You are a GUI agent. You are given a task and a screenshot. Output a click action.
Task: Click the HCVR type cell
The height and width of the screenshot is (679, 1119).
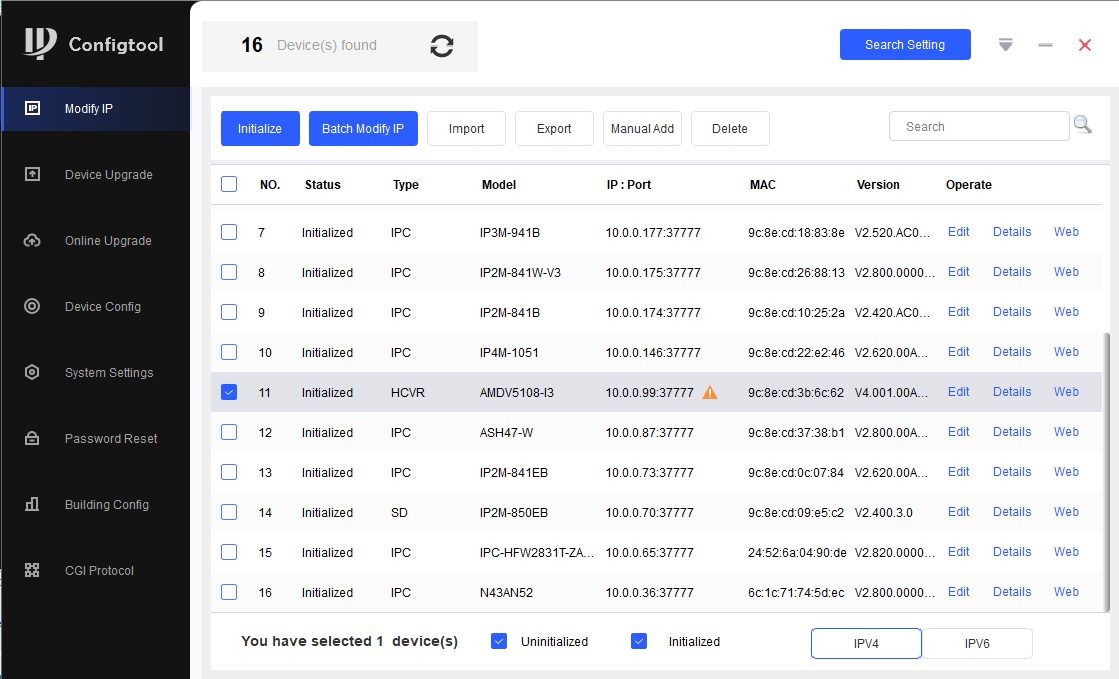tap(407, 393)
